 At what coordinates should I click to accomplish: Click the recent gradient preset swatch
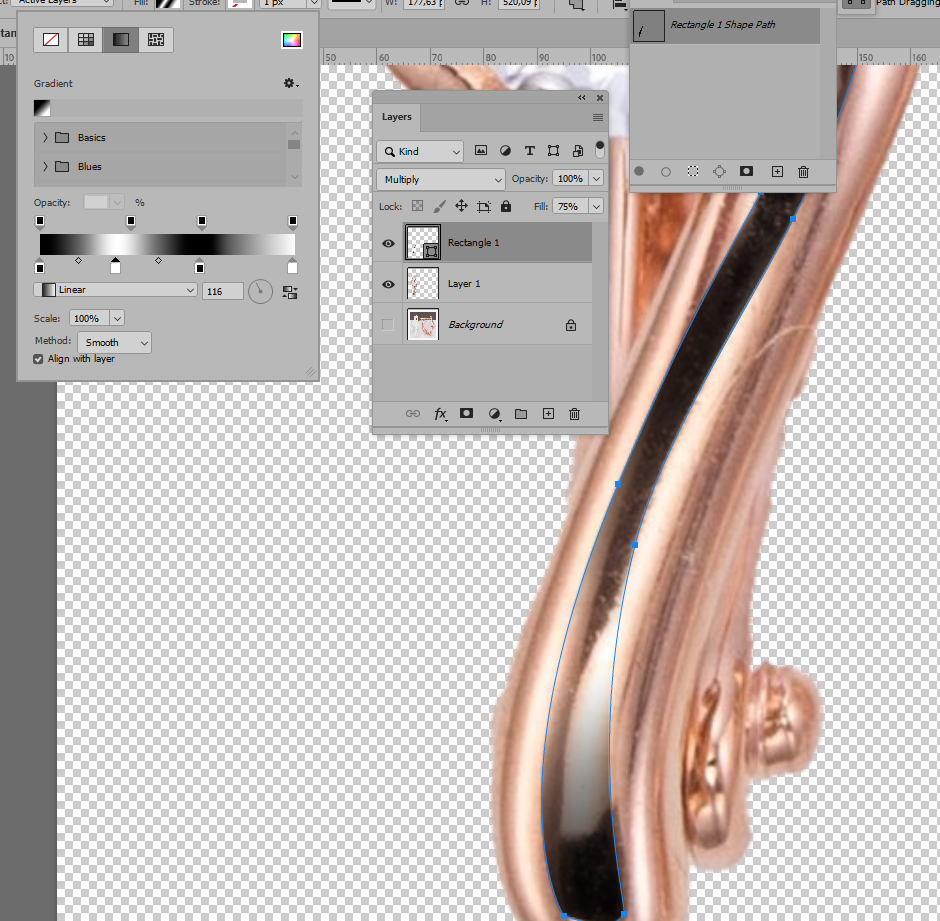pyautogui.click(x=42, y=108)
